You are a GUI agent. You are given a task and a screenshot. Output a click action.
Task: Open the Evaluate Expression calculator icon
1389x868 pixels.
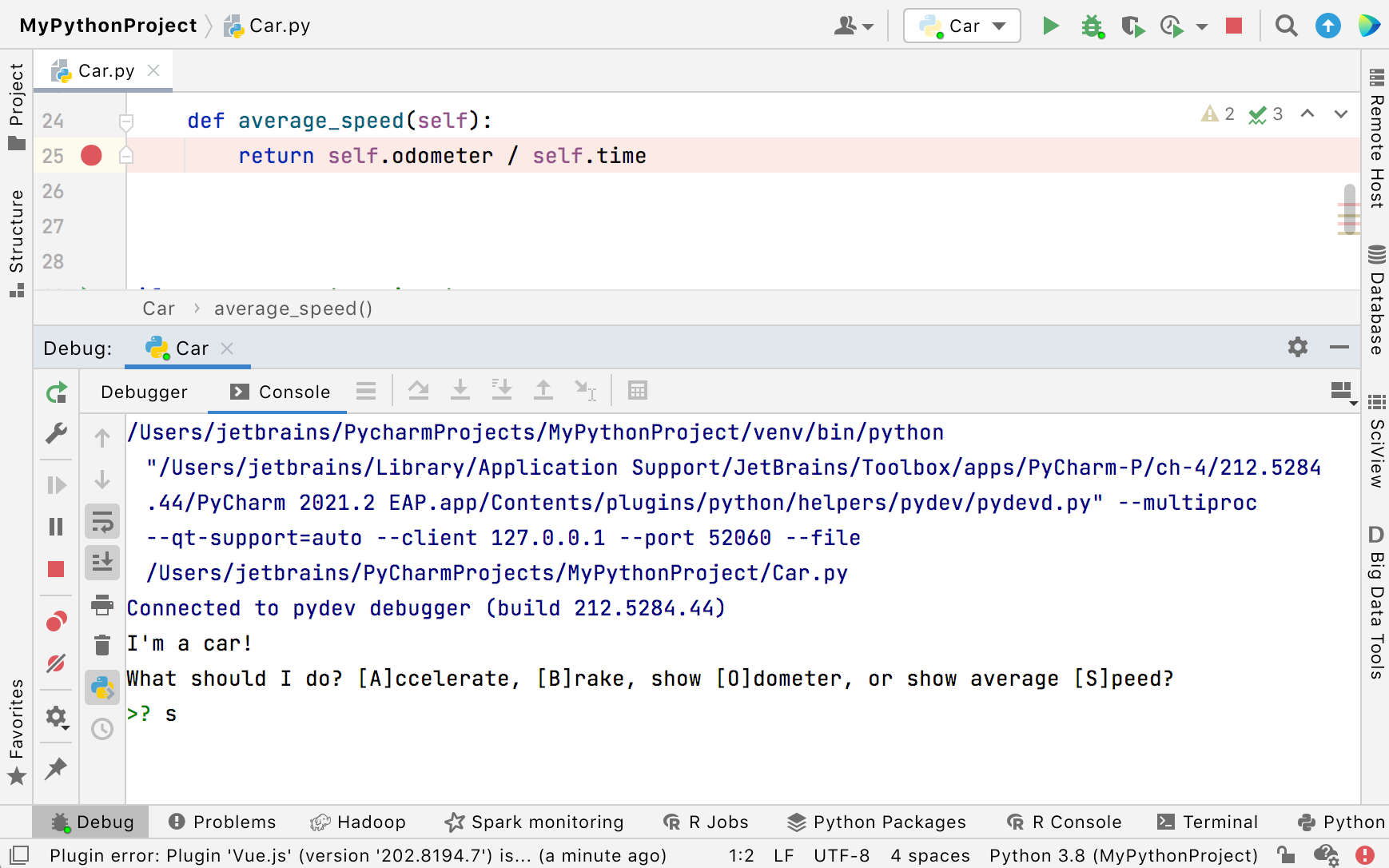click(638, 390)
